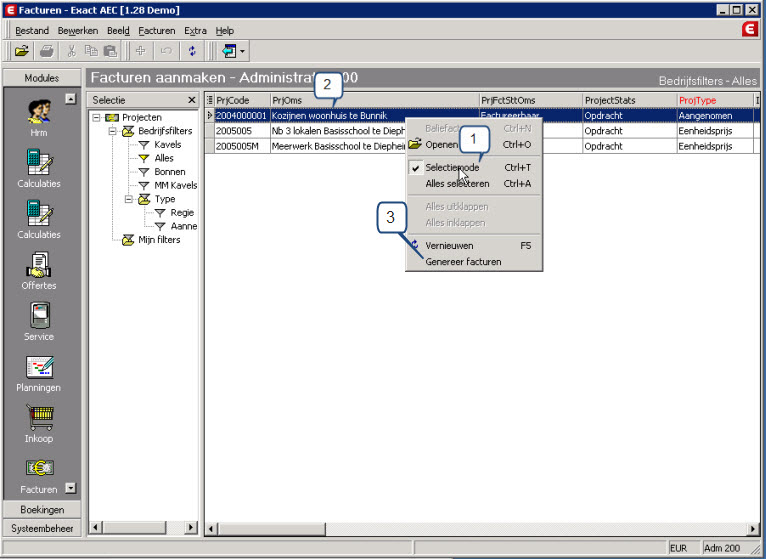This screenshot has width=766, height=559.
Task: Open the Planningen module
Action: tap(39, 372)
